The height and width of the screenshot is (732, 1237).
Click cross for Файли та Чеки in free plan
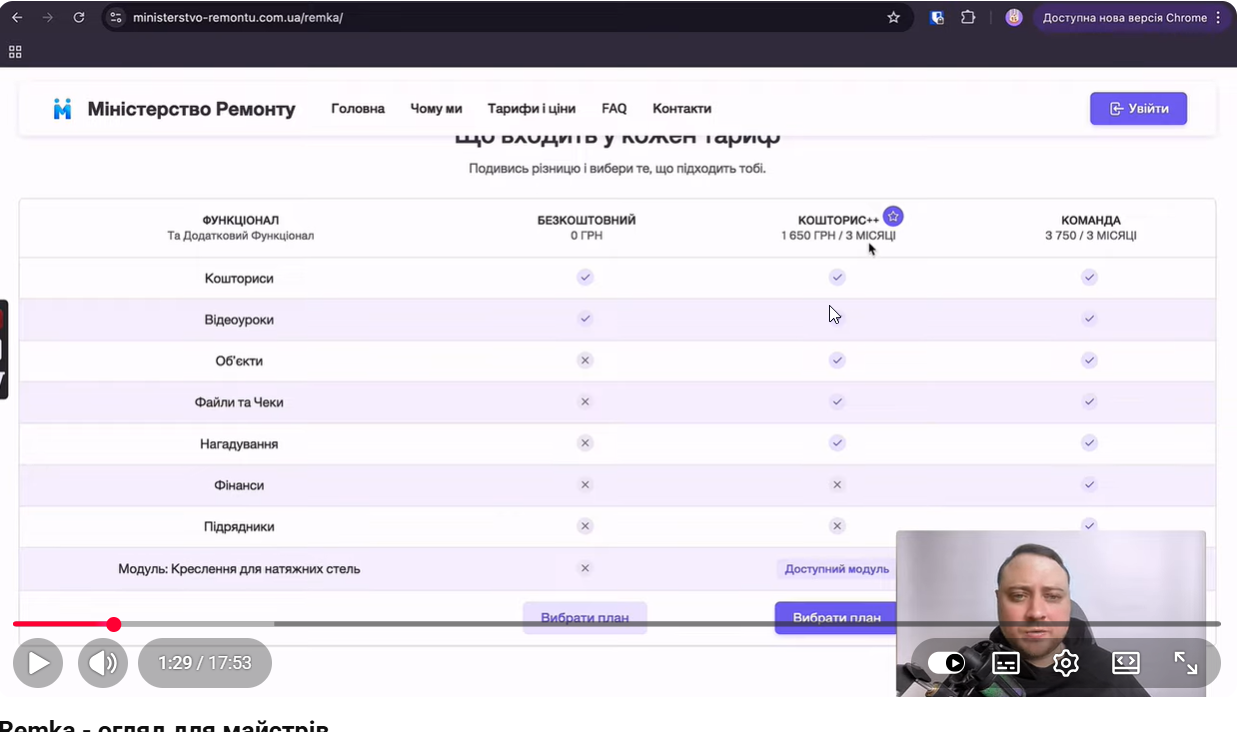click(x=586, y=402)
